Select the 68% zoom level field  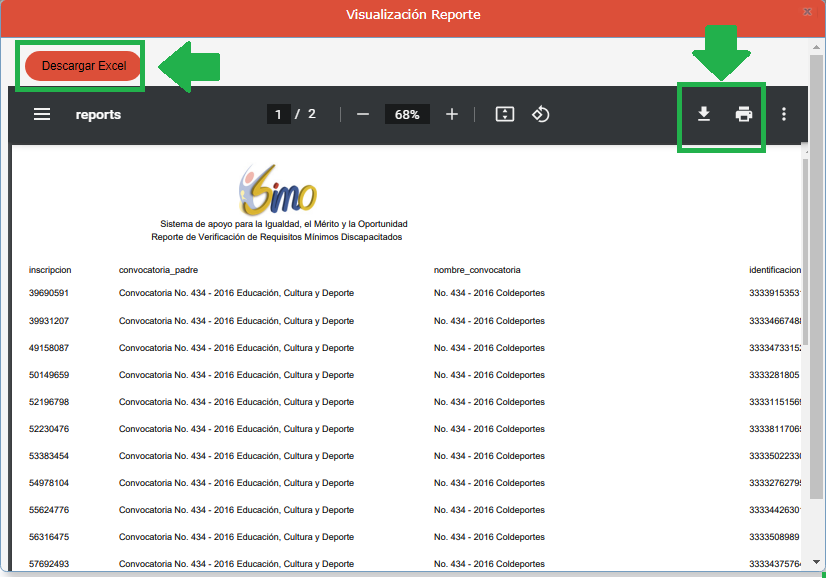(407, 114)
